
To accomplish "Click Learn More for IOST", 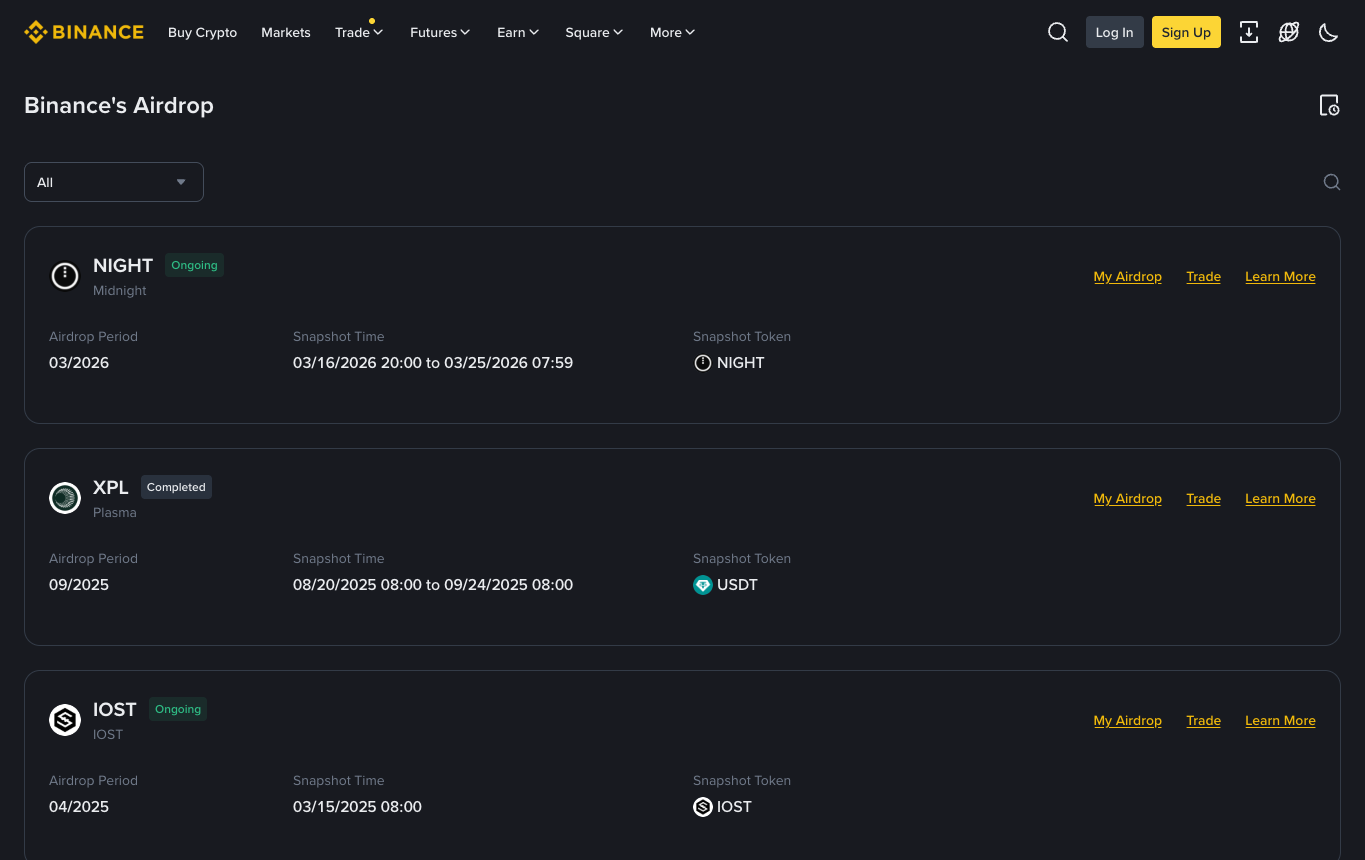I will point(1280,721).
